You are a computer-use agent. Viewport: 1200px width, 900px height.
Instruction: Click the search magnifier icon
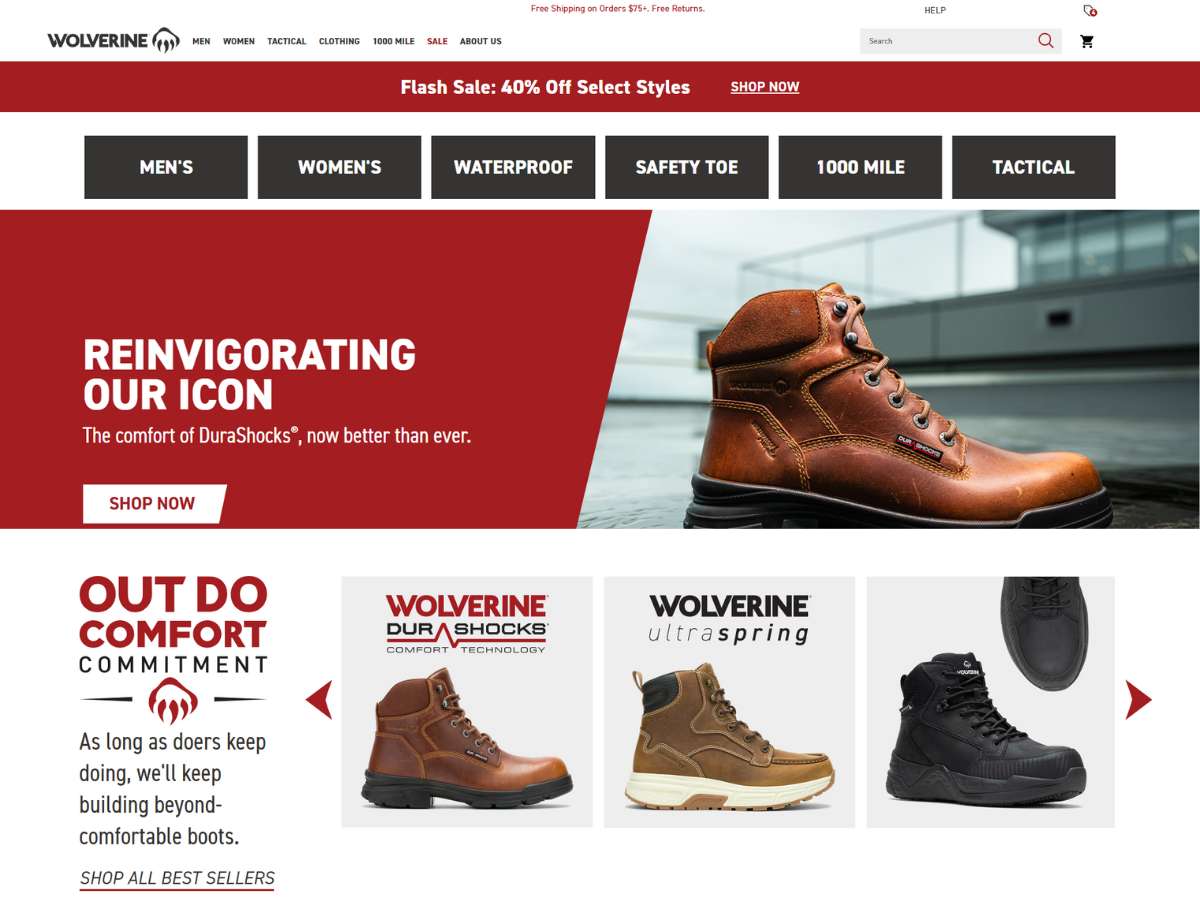(x=1045, y=41)
